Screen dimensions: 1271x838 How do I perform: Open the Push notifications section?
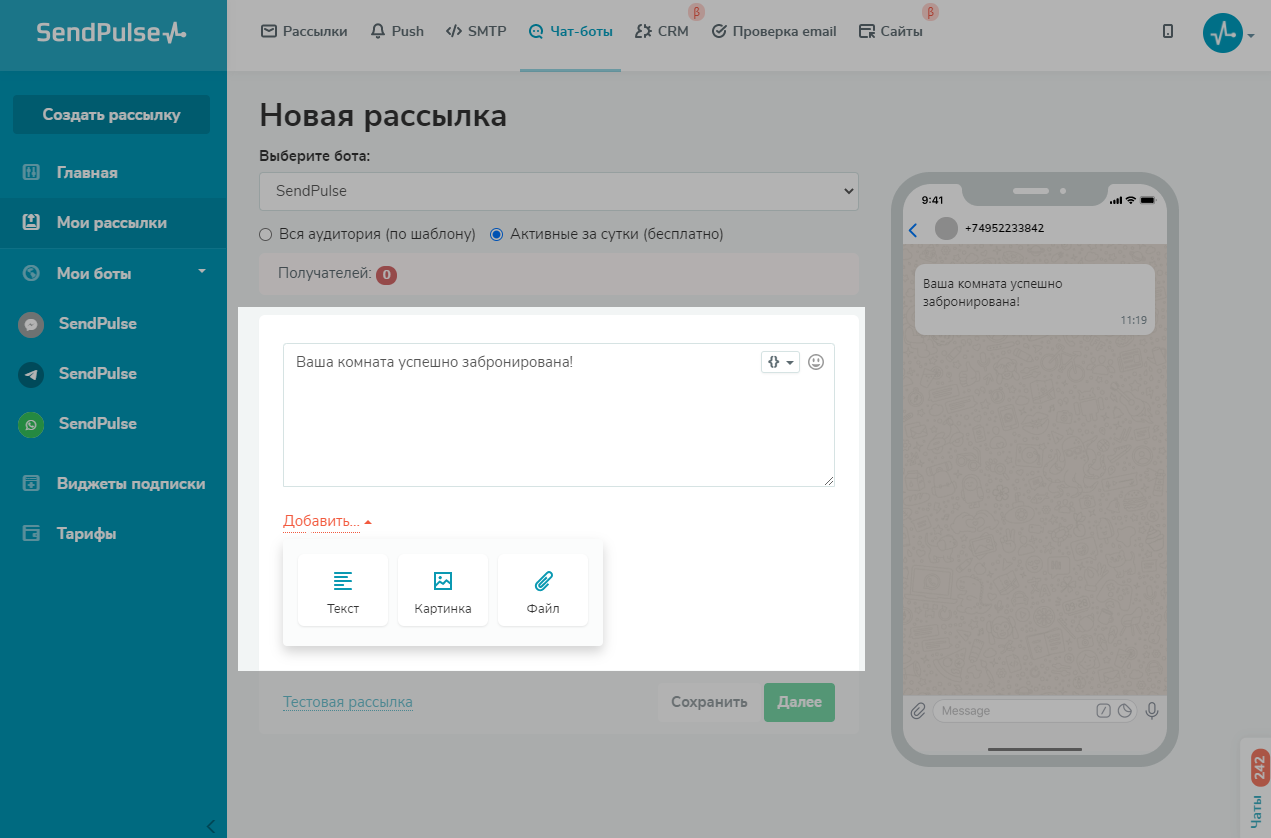coord(397,31)
